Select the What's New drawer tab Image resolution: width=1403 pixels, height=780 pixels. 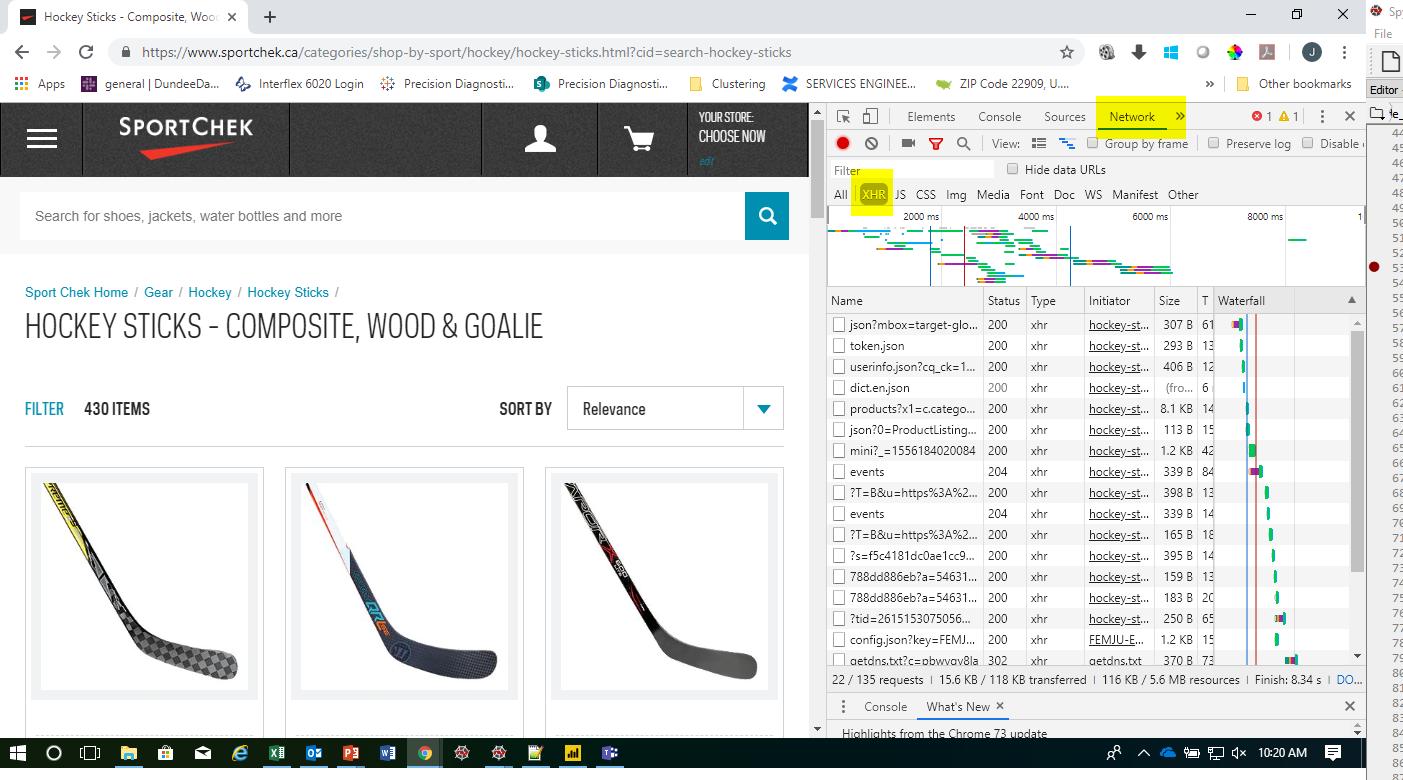[958, 707]
